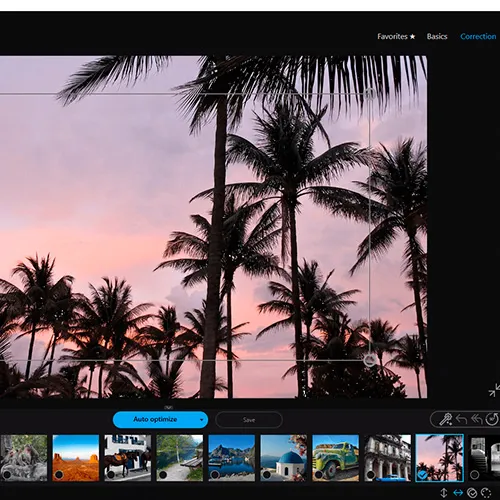Toggle selection circle on lakeside bench thumbnail
500x500 pixels.
[x=163, y=474]
